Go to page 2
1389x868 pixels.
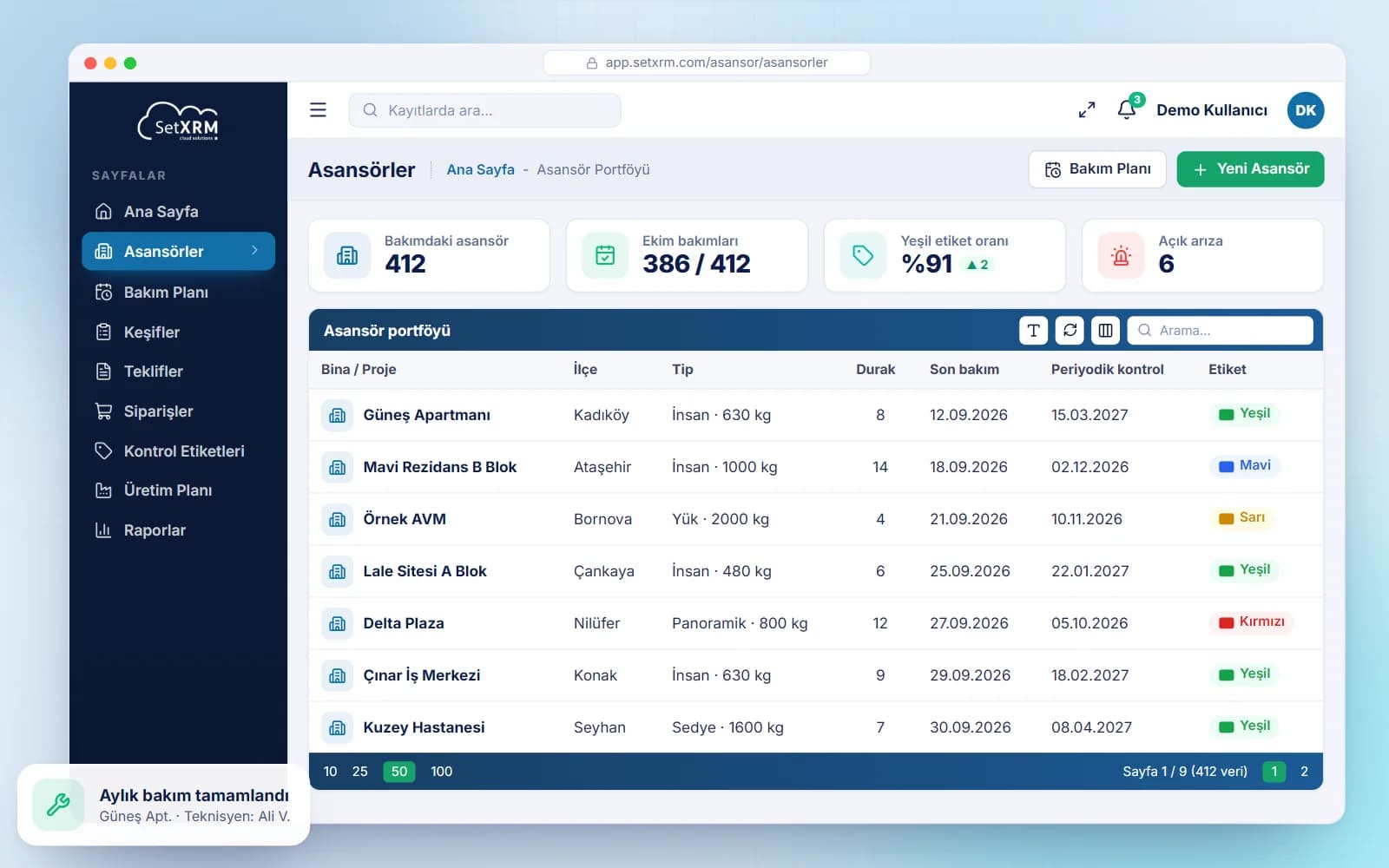pos(1304,772)
